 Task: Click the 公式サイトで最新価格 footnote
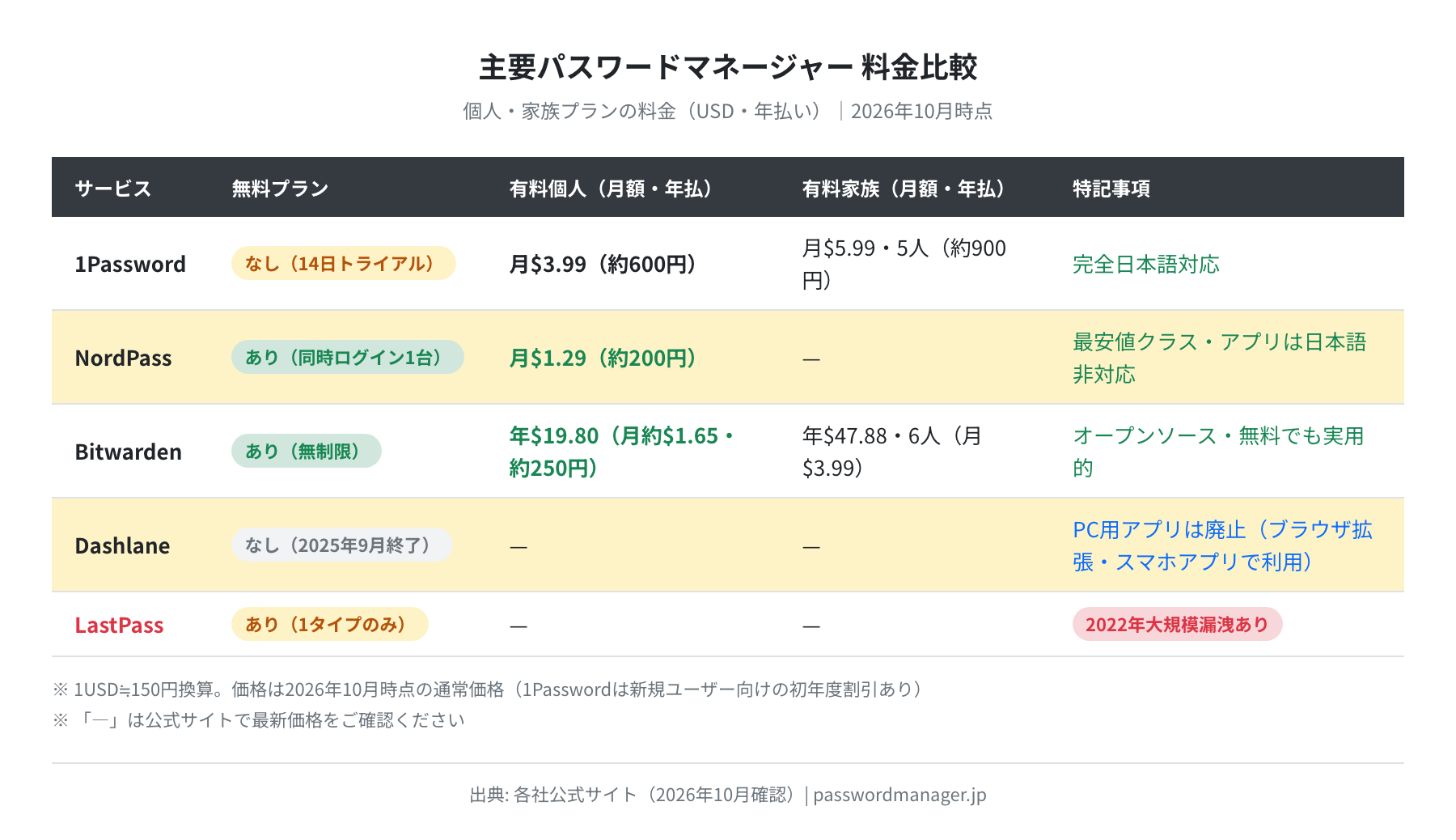tap(259, 720)
